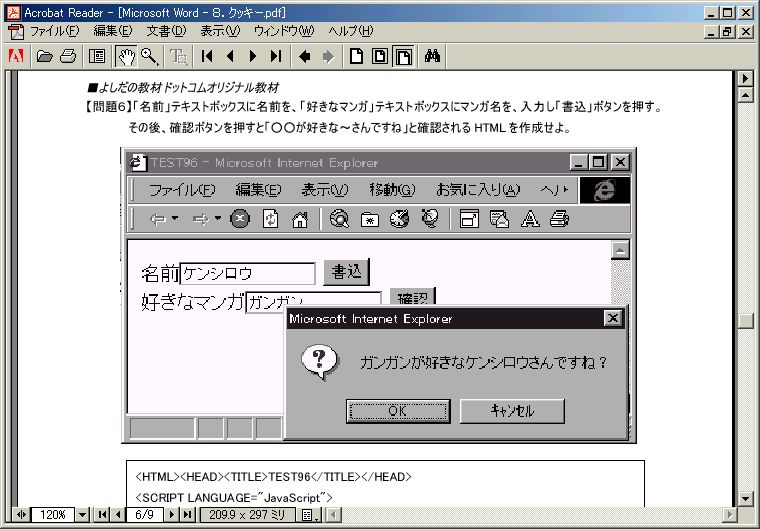Maximize the Acrobat Reader window
760x529 pixels.
click(x=728, y=13)
